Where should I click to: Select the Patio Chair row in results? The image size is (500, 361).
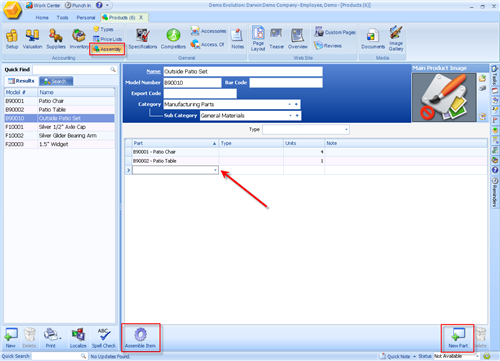[x=59, y=101]
